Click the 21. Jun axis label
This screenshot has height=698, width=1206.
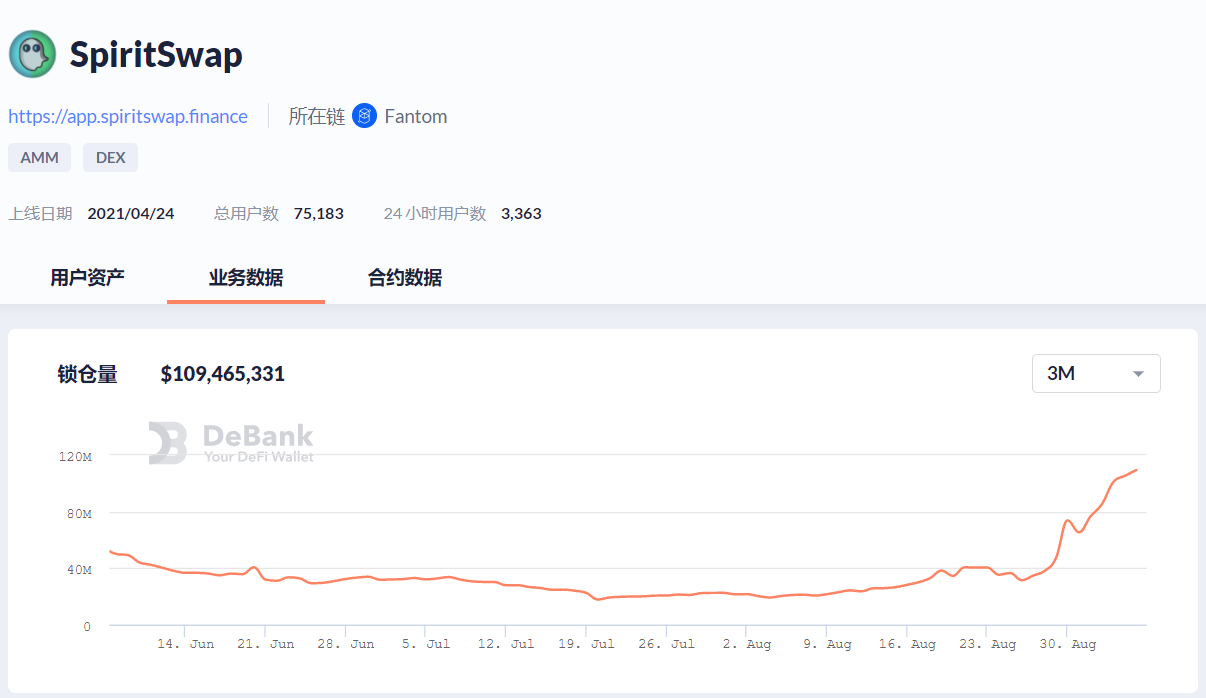tap(265, 644)
